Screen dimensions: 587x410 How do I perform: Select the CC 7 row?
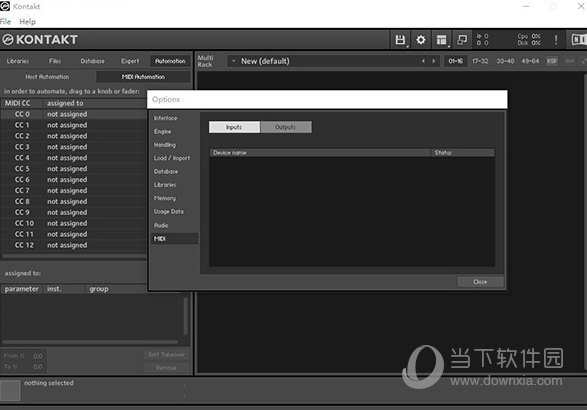(74, 191)
